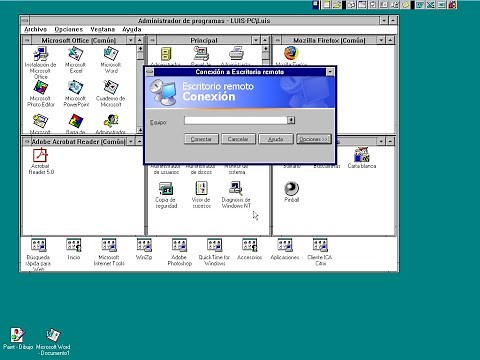This screenshot has height=360, width=480.
Task: Click scroll-up arrow in Microsoft Office group
Action: pyautogui.click(x=140, y=49)
